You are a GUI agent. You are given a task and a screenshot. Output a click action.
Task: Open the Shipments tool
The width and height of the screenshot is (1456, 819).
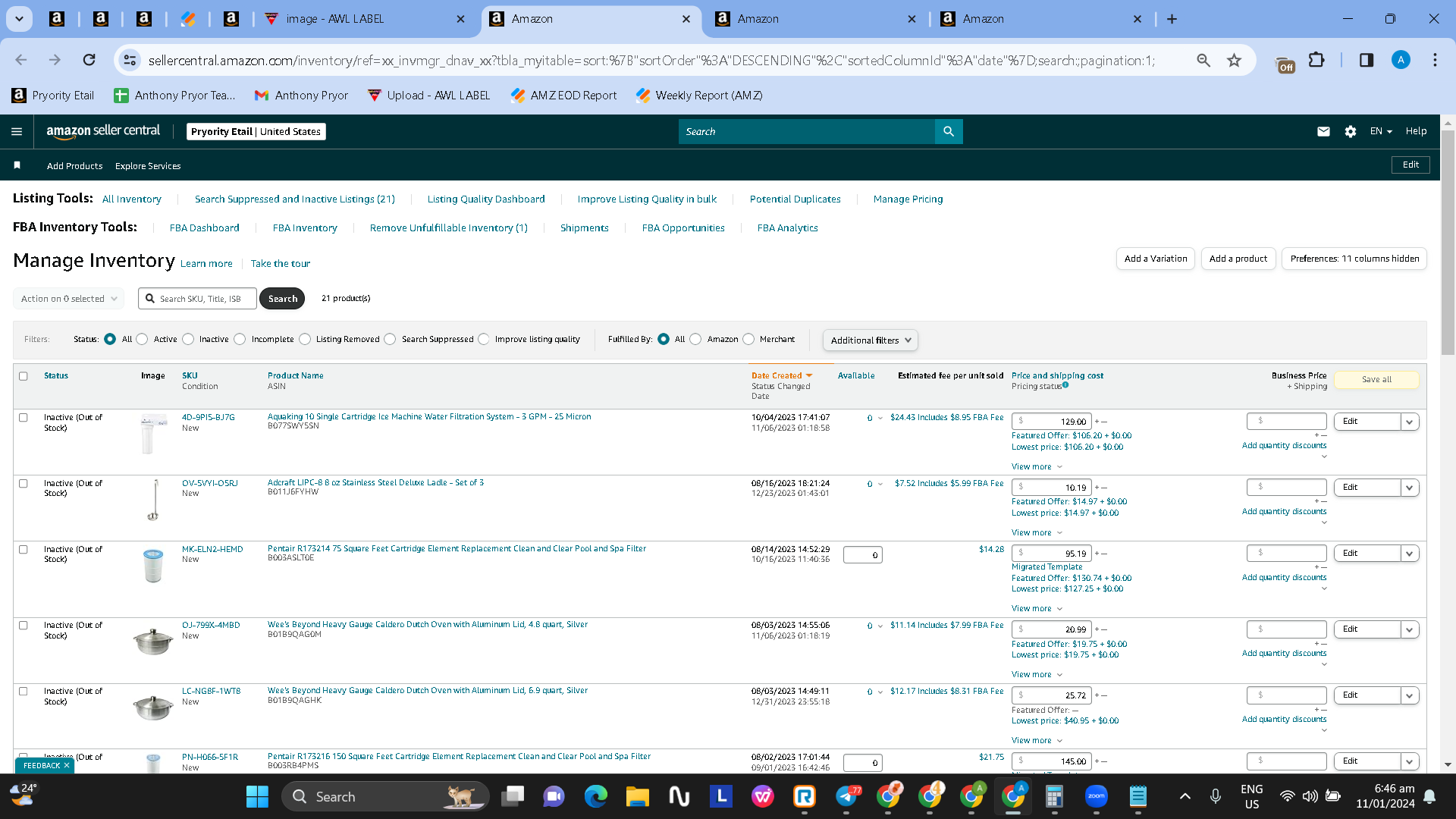tap(584, 228)
